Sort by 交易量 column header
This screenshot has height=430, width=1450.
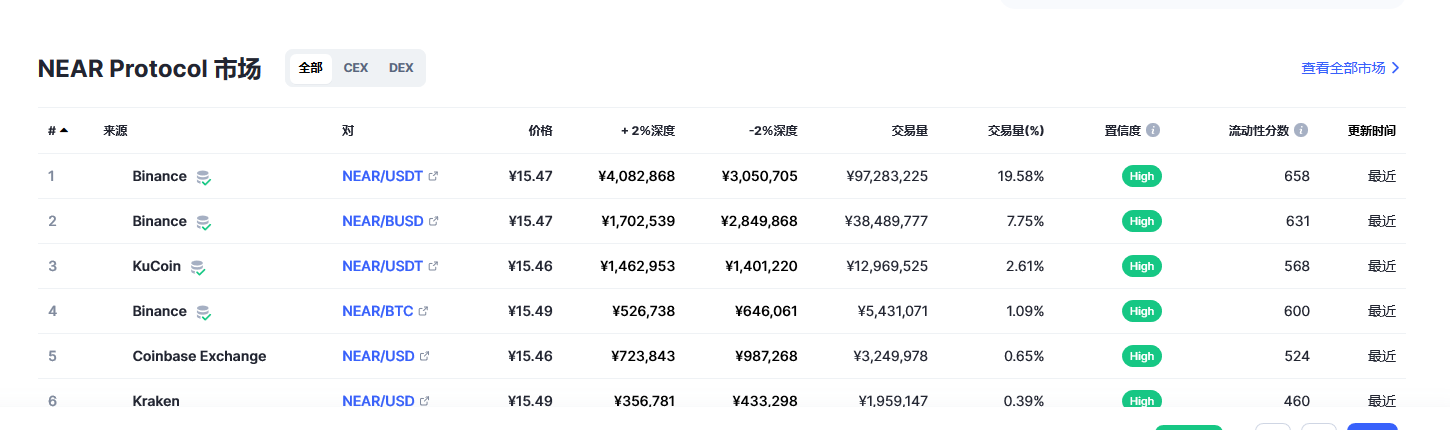click(909, 130)
